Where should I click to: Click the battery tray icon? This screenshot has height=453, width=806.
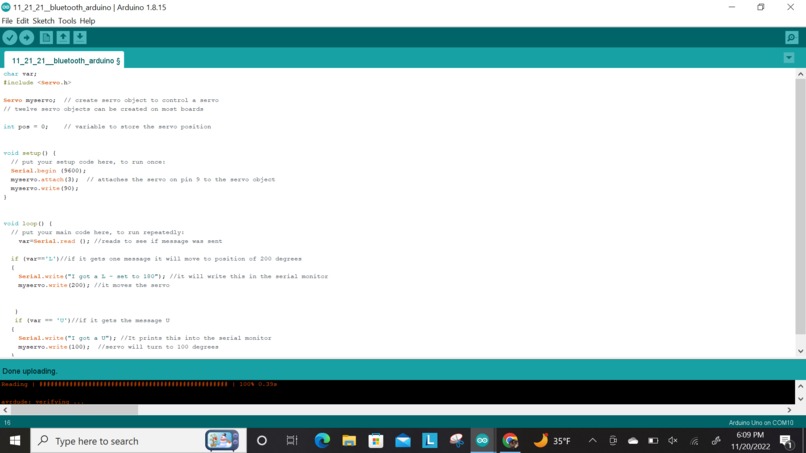(x=653, y=441)
